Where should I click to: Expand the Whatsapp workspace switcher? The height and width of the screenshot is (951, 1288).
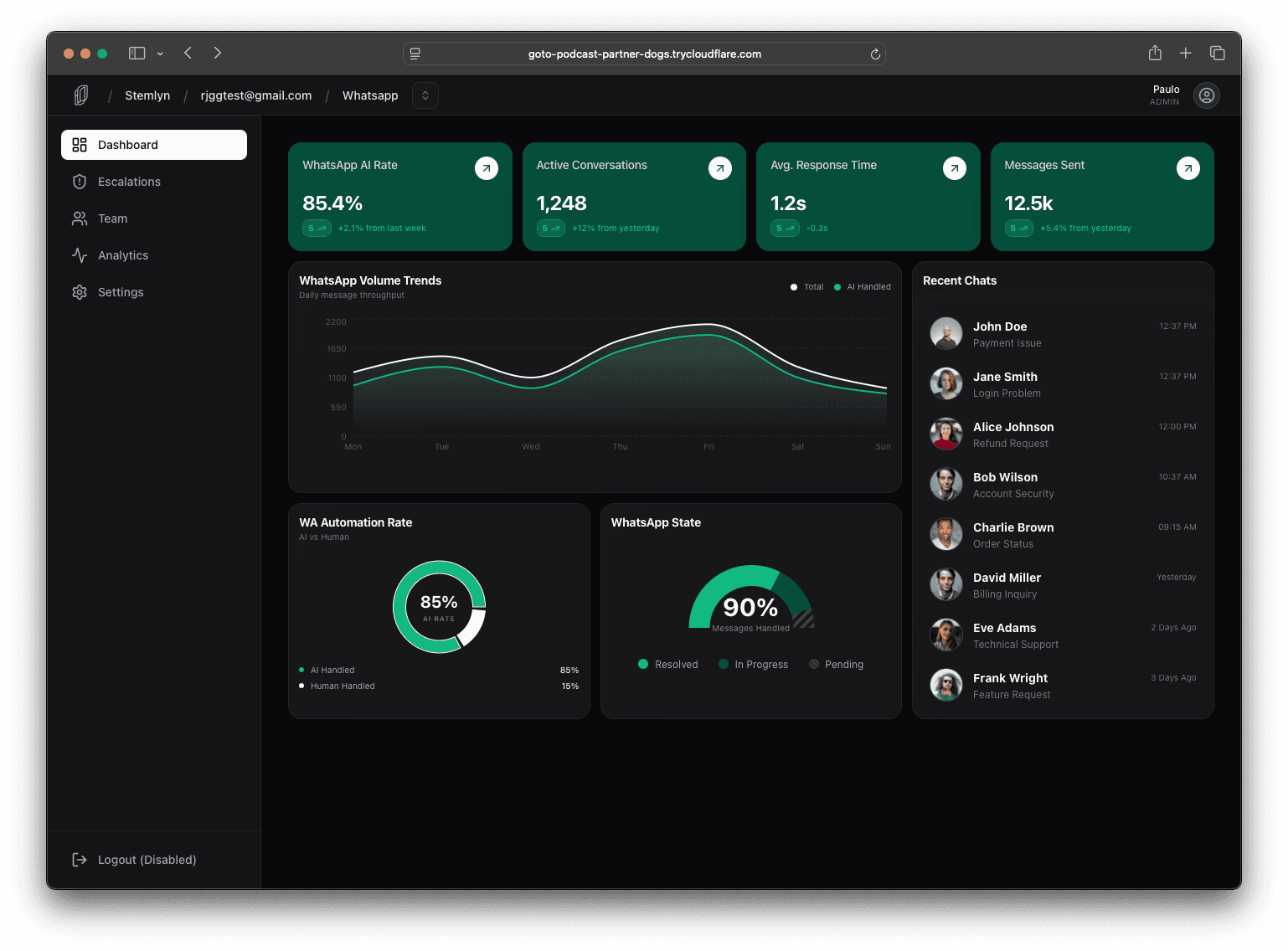point(425,95)
